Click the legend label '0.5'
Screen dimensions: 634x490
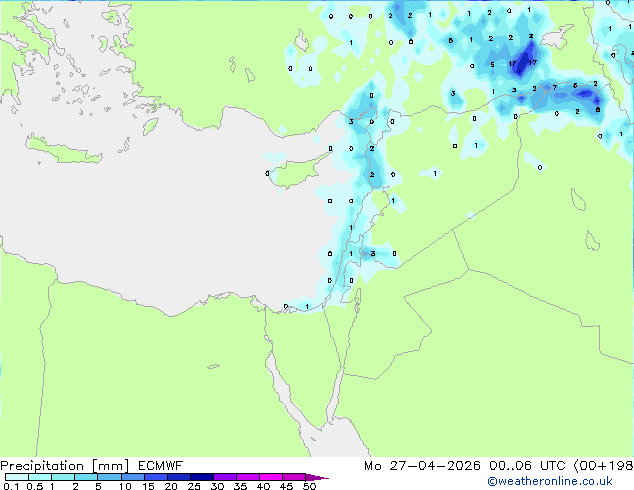pos(34,486)
